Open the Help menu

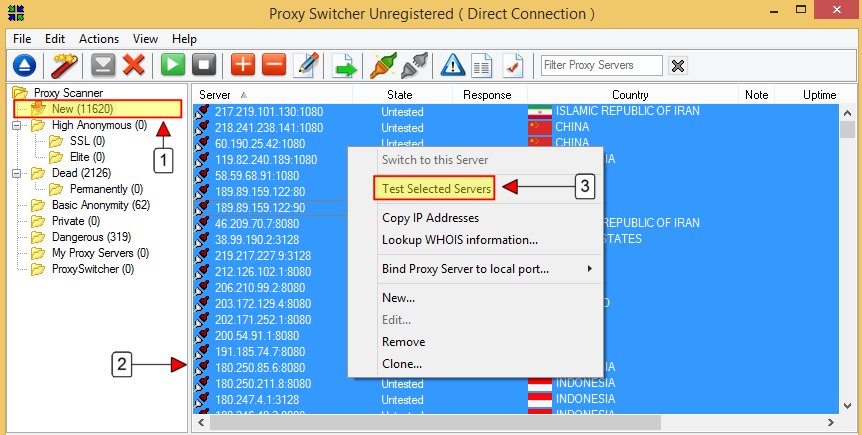[184, 39]
